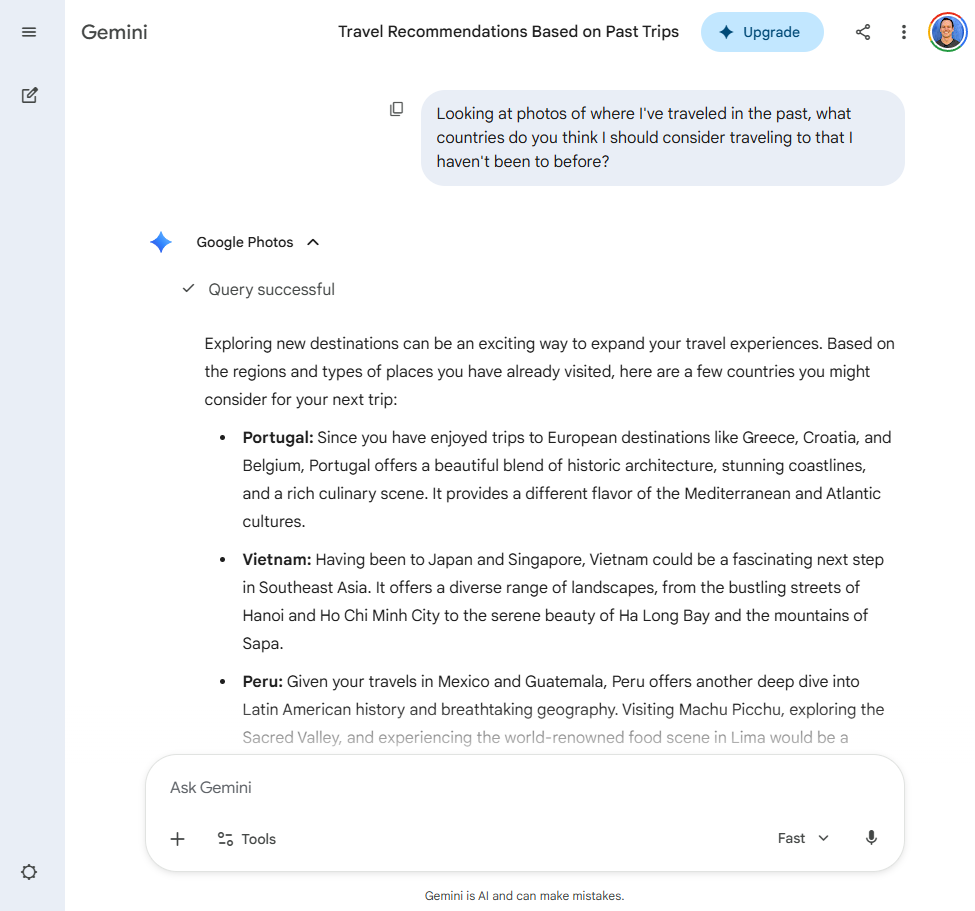The height and width of the screenshot is (911, 975).
Task: Collapse the Google Photos section
Action: (x=313, y=241)
